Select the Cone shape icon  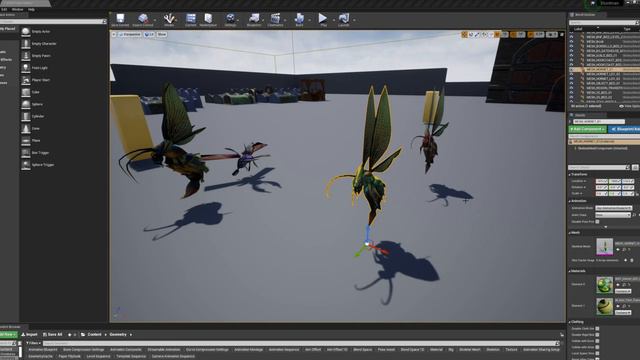coord(26,129)
